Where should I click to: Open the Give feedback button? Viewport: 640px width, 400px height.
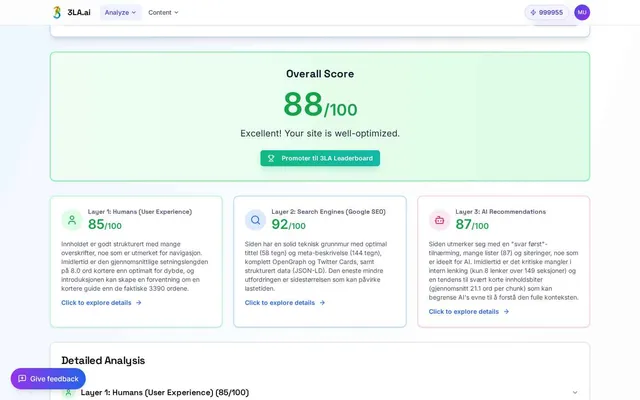[48, 379]
